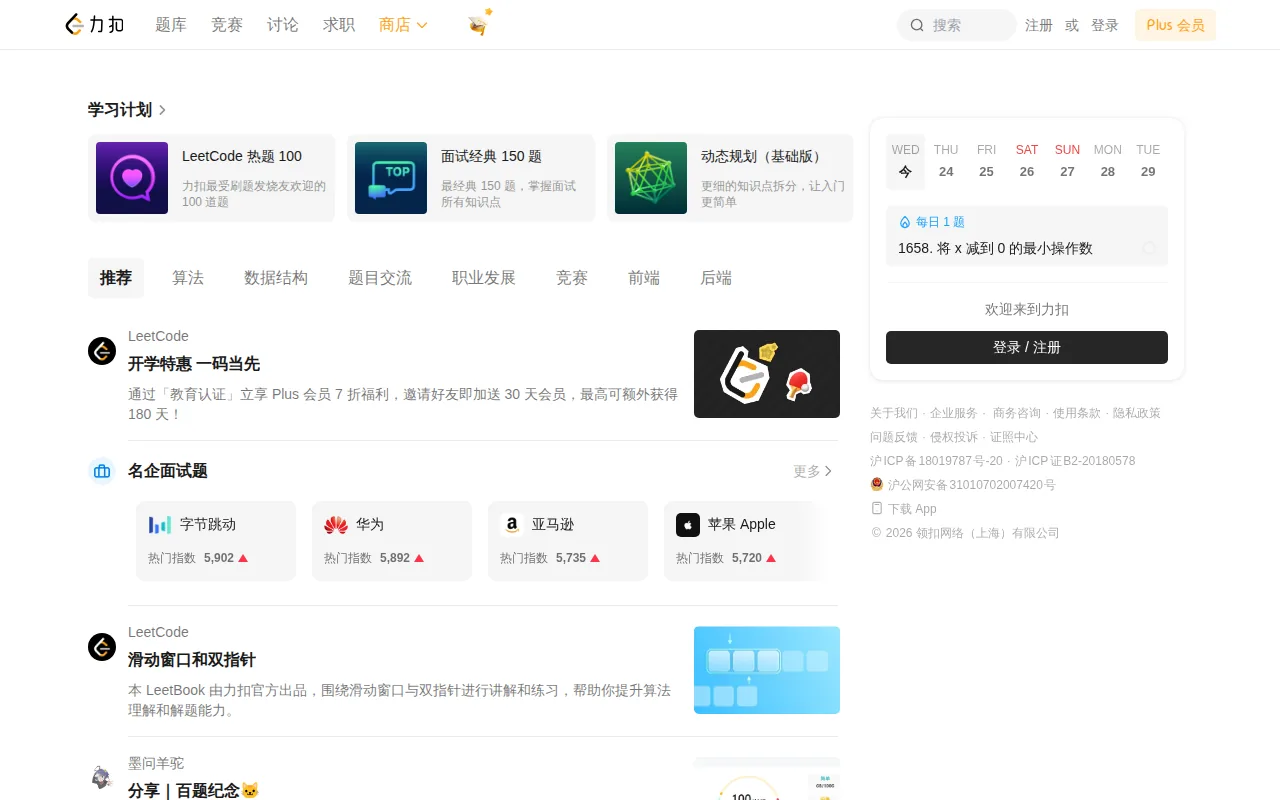Open the 华为 company logo
Screen dimensions: 1280x800
click(x=336, y=525)
